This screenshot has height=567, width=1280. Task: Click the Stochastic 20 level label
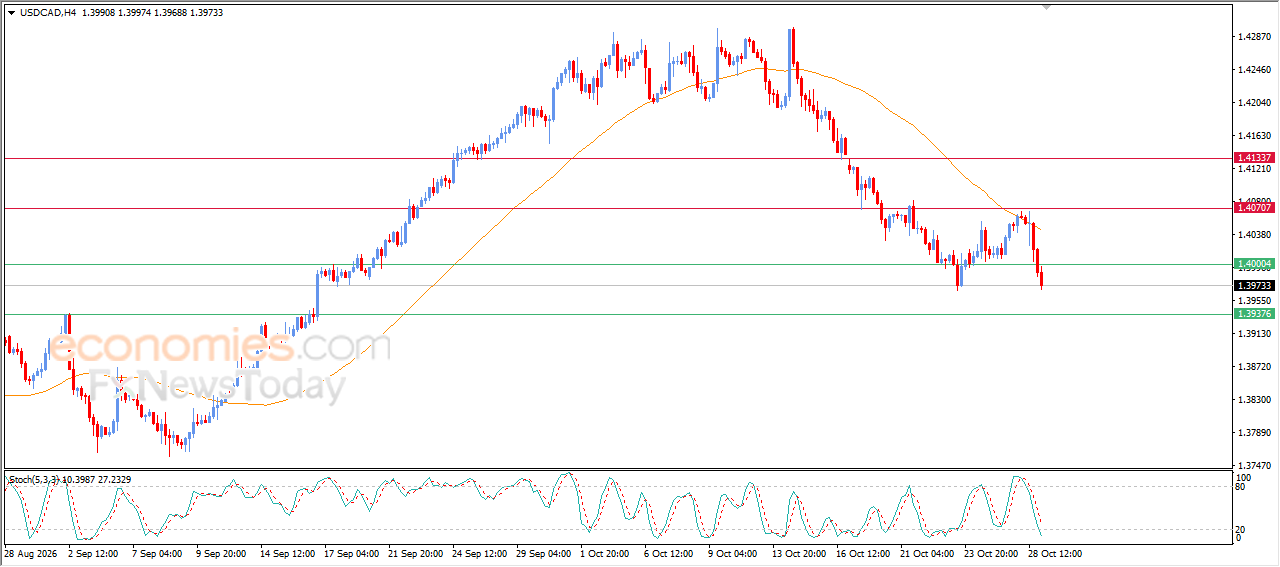(x=1242, y=529)
